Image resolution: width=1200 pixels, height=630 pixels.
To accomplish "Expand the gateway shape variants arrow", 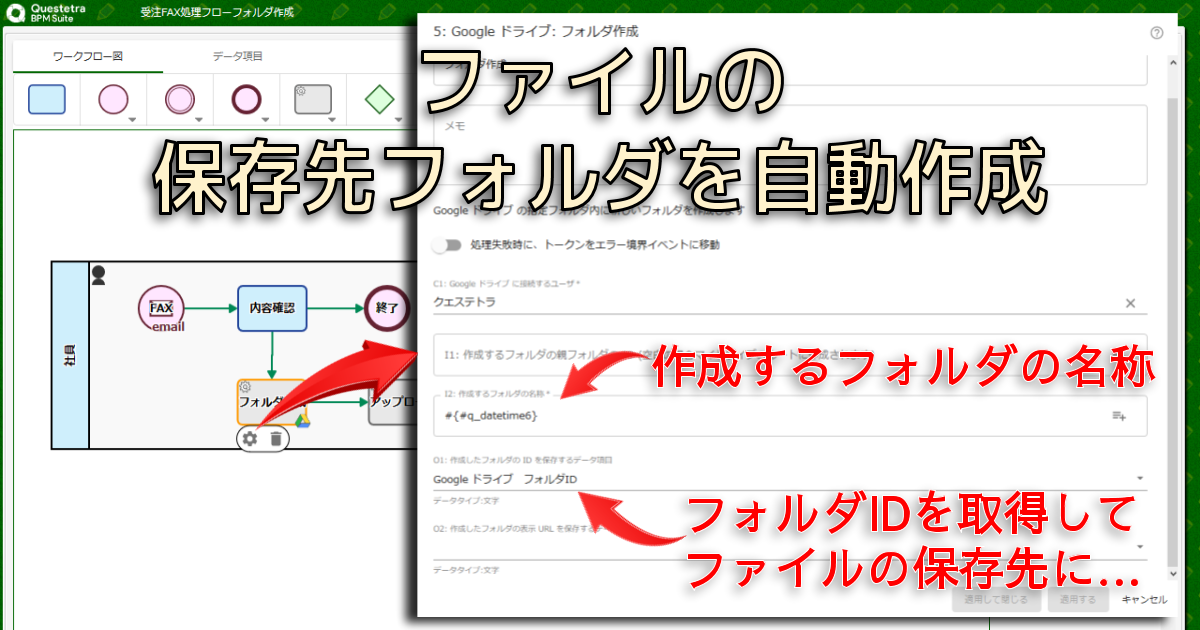I will 398,120.
